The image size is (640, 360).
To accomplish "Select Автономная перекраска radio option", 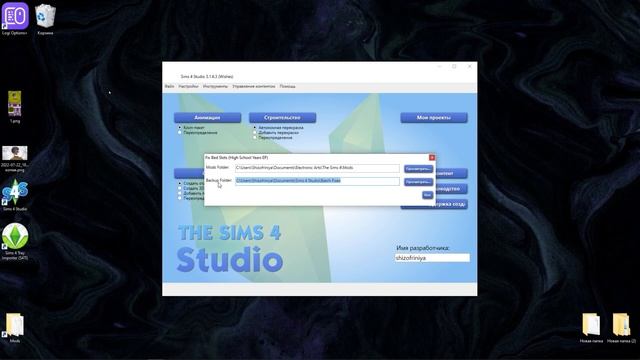I will click(x=255, y=128).
